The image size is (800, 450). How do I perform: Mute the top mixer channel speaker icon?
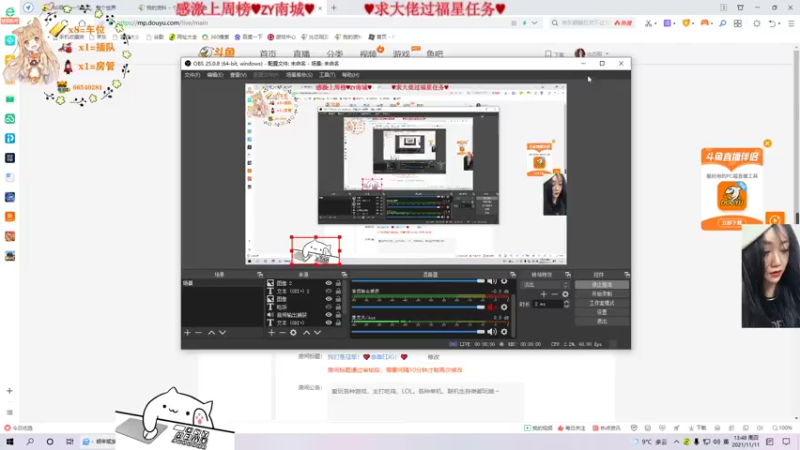coord(492,281)
